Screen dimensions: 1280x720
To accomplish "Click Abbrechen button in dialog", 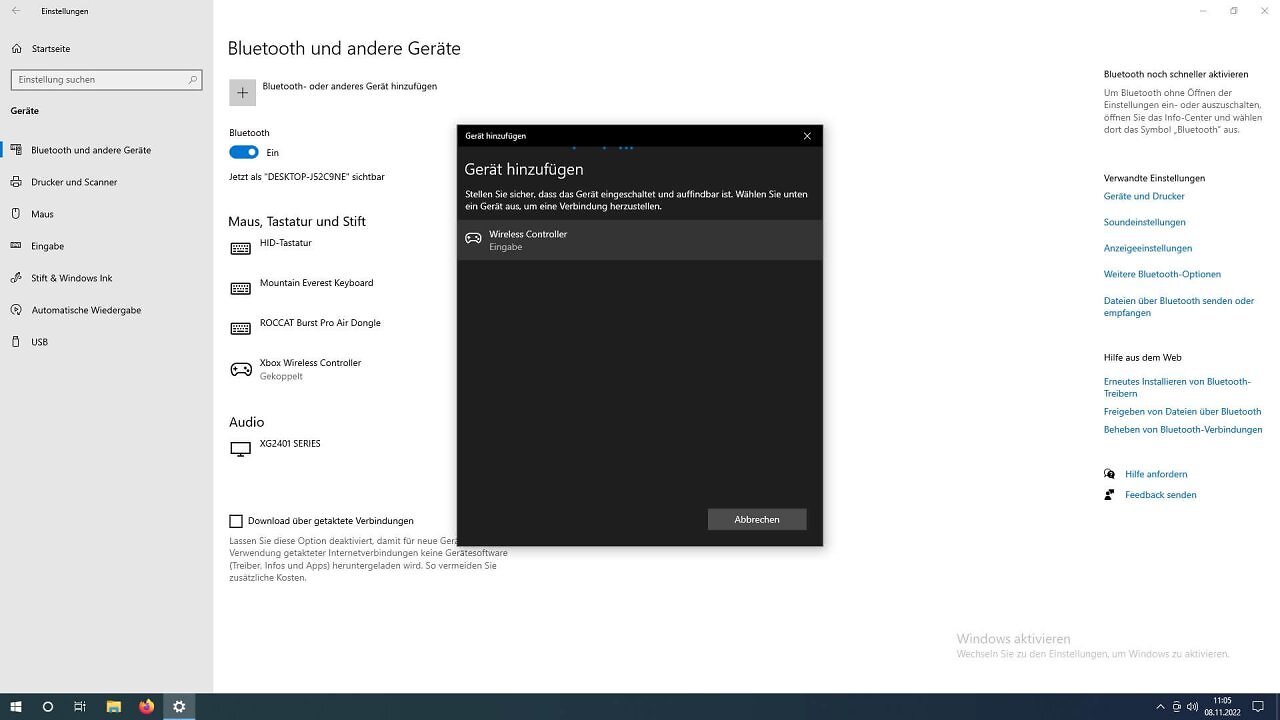I will (x=757, y=519).
